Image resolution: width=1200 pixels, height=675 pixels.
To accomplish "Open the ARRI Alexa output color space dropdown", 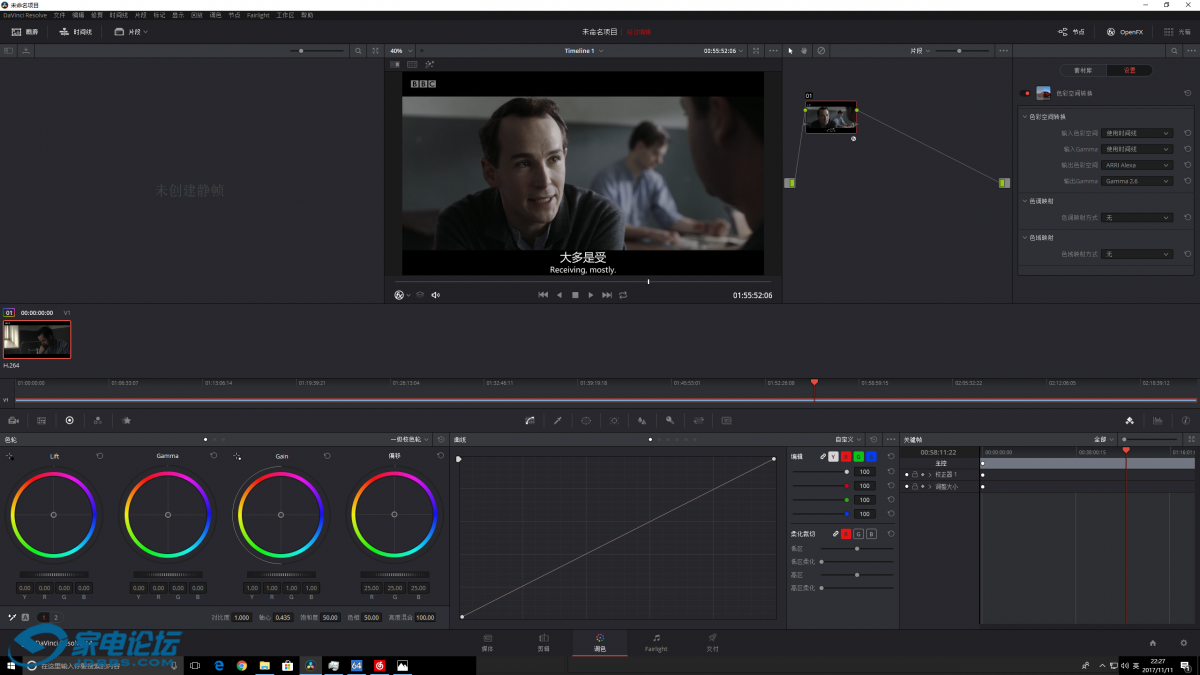I will tap(1137, 165).
